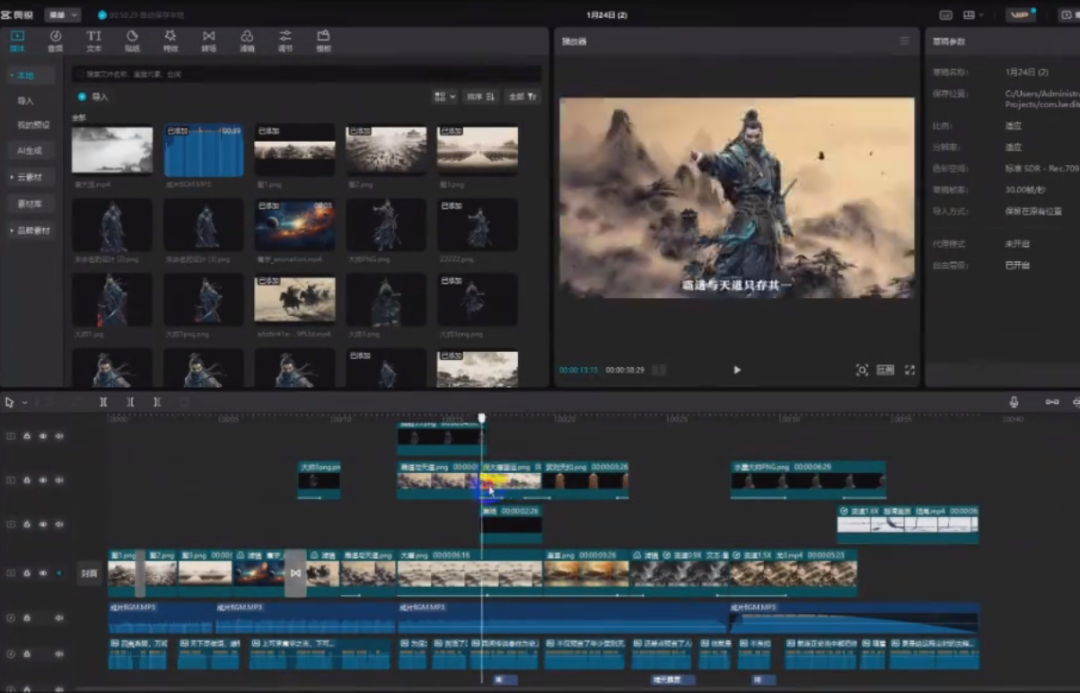The height and width of the screenshot is (693, 1080).
Task: Hide the main track beside the 封面 button
Action: point(43,573)
